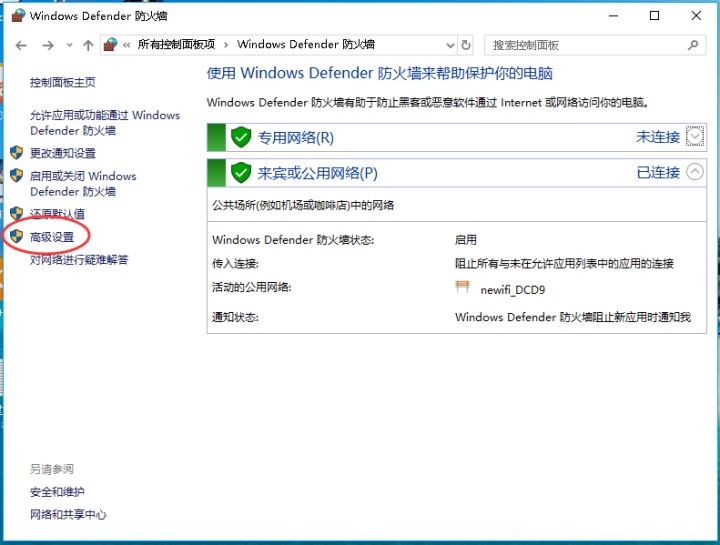Click shield icon beside 启用或关闭 Windows Defender
Image resolution: width=720 pixels, height=545 pixels.
click(17, 175)
